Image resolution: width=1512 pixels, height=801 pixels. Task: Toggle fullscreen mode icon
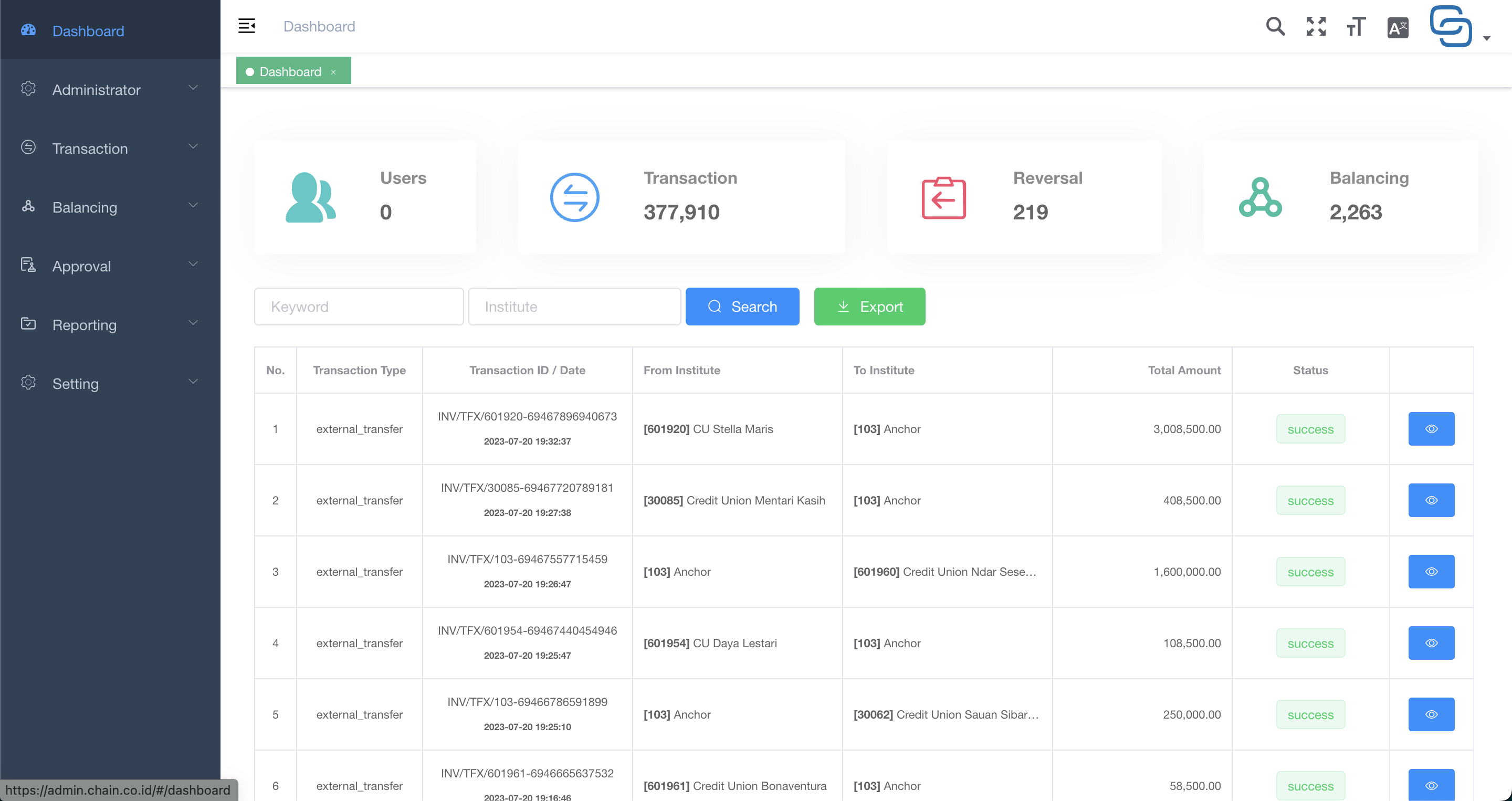coord(1316,26)
